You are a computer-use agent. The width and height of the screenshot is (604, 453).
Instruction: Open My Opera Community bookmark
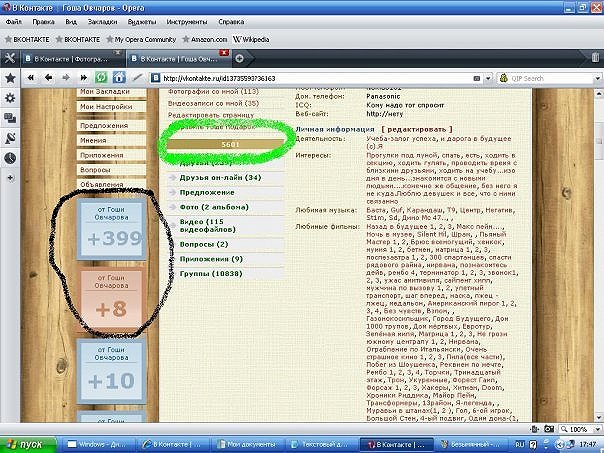pos(141,39)
